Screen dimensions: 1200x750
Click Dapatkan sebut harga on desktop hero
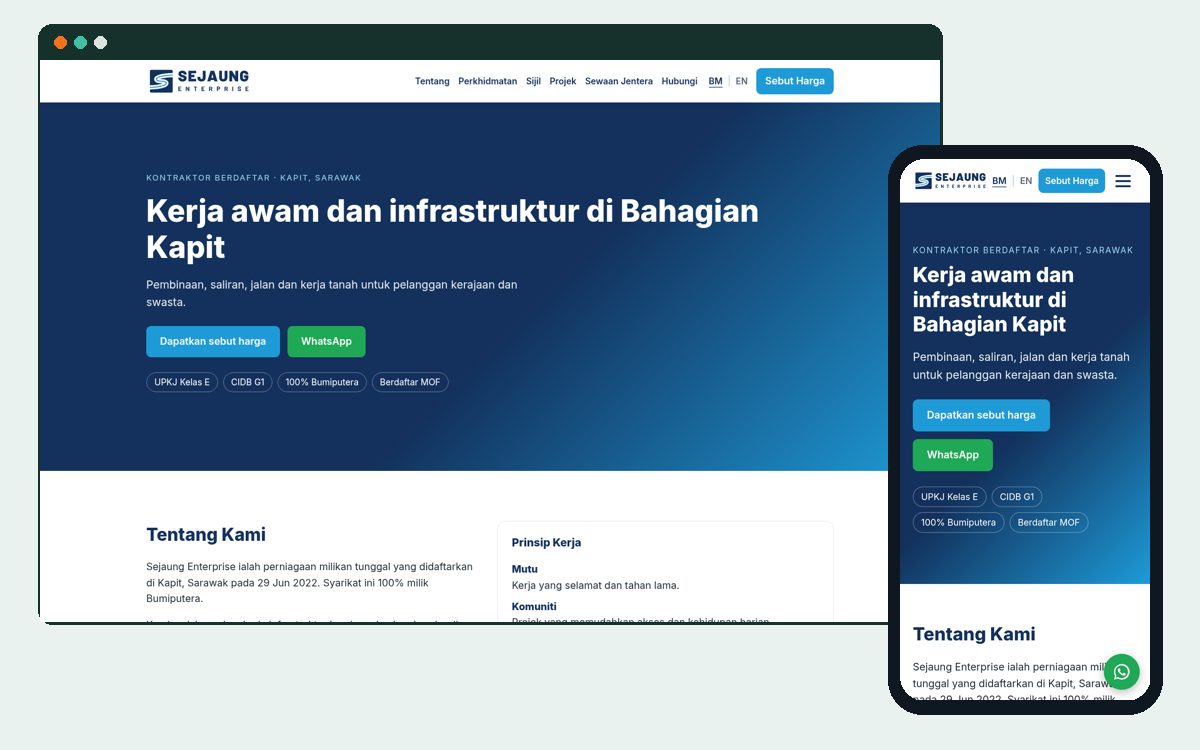click(x=213, y=341)
